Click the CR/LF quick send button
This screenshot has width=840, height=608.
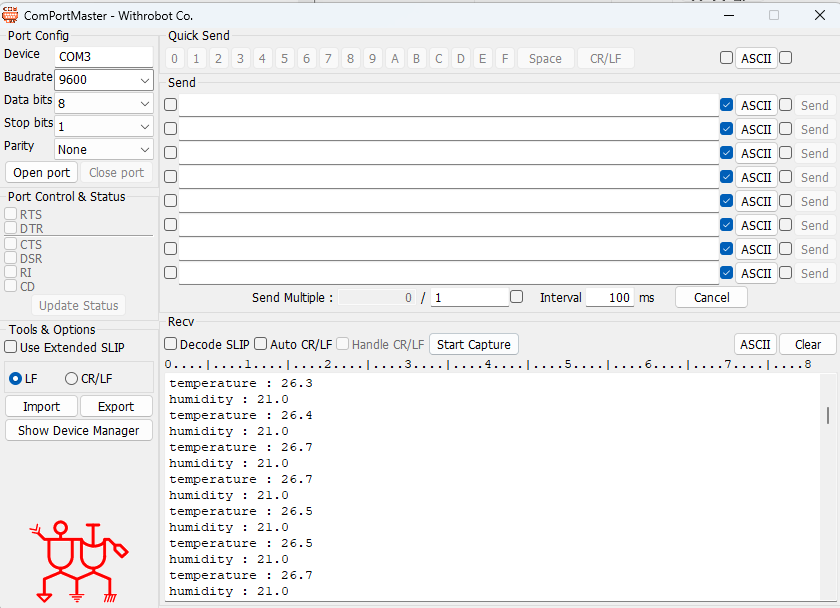606,58
